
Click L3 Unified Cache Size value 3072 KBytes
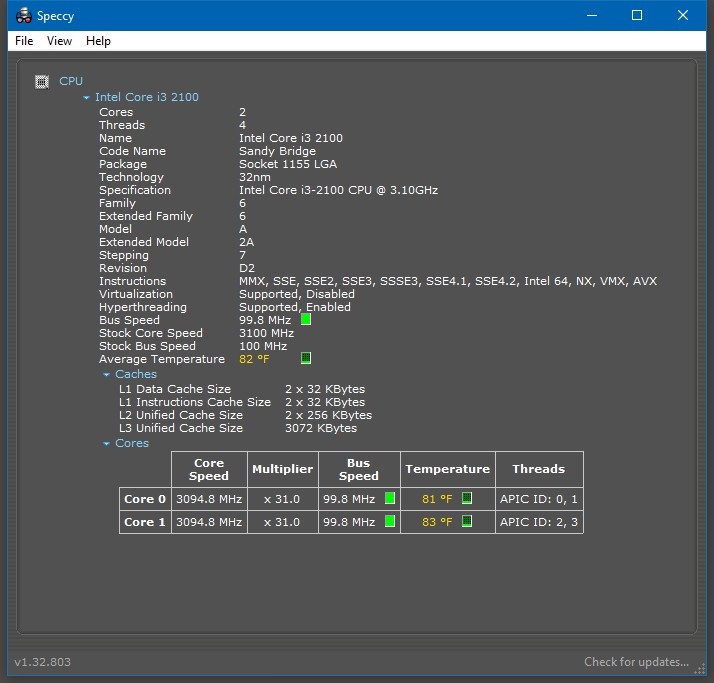click(321, 428)
